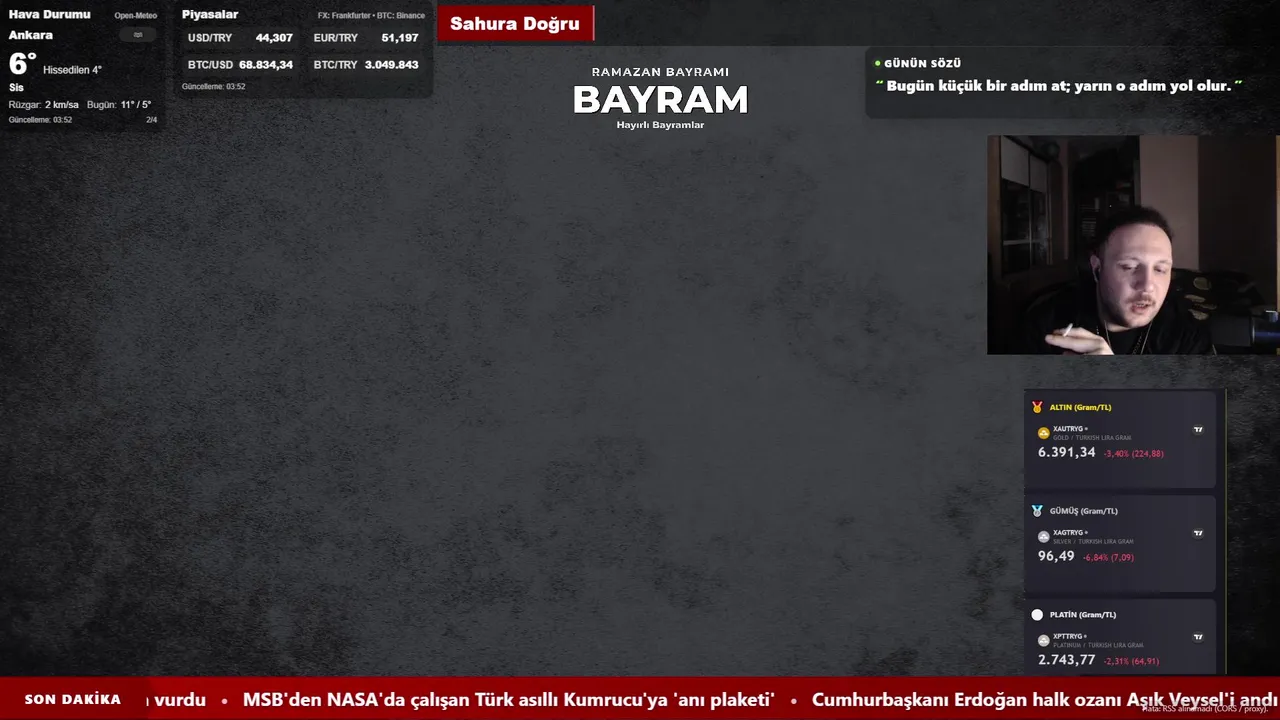Click the USD/TRY rate cell

[x=240, y=38]
